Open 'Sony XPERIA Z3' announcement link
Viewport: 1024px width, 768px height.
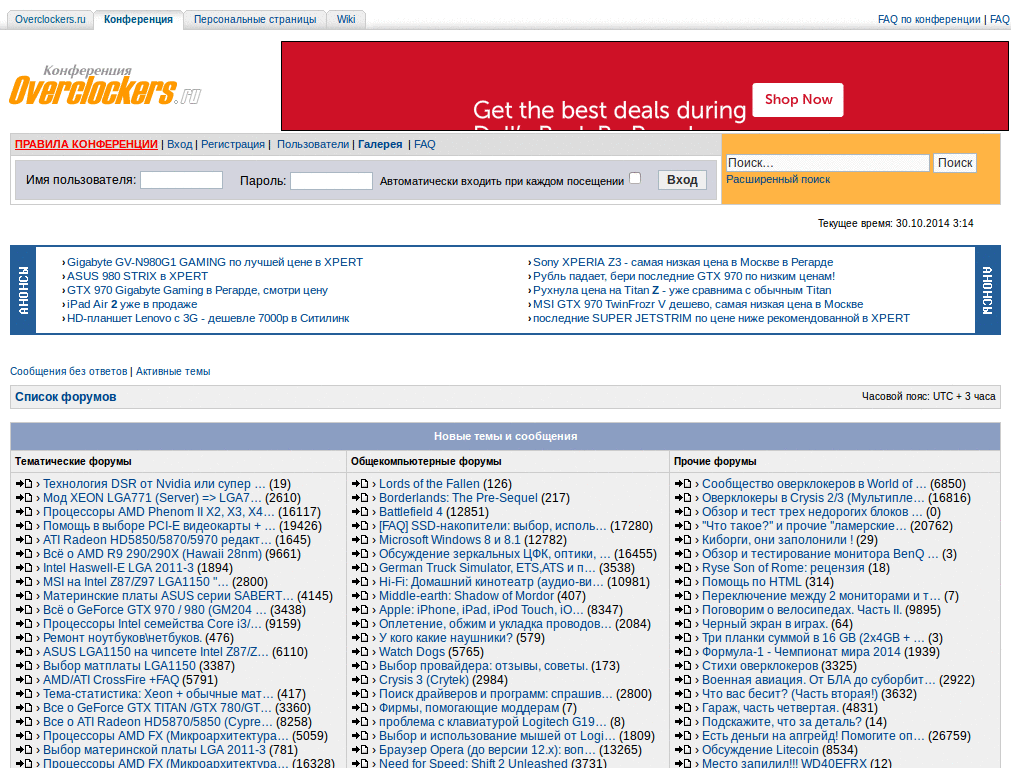coord(683,262)
